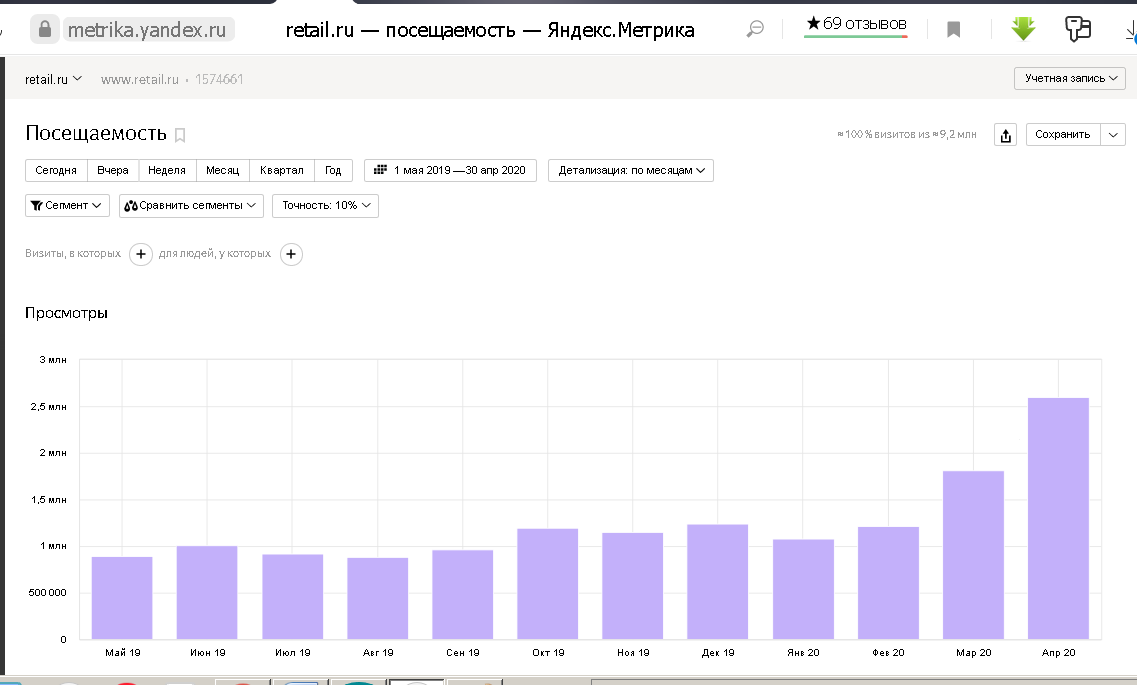
Task: Select the Вчера period
Action: [x=113, y=170]
